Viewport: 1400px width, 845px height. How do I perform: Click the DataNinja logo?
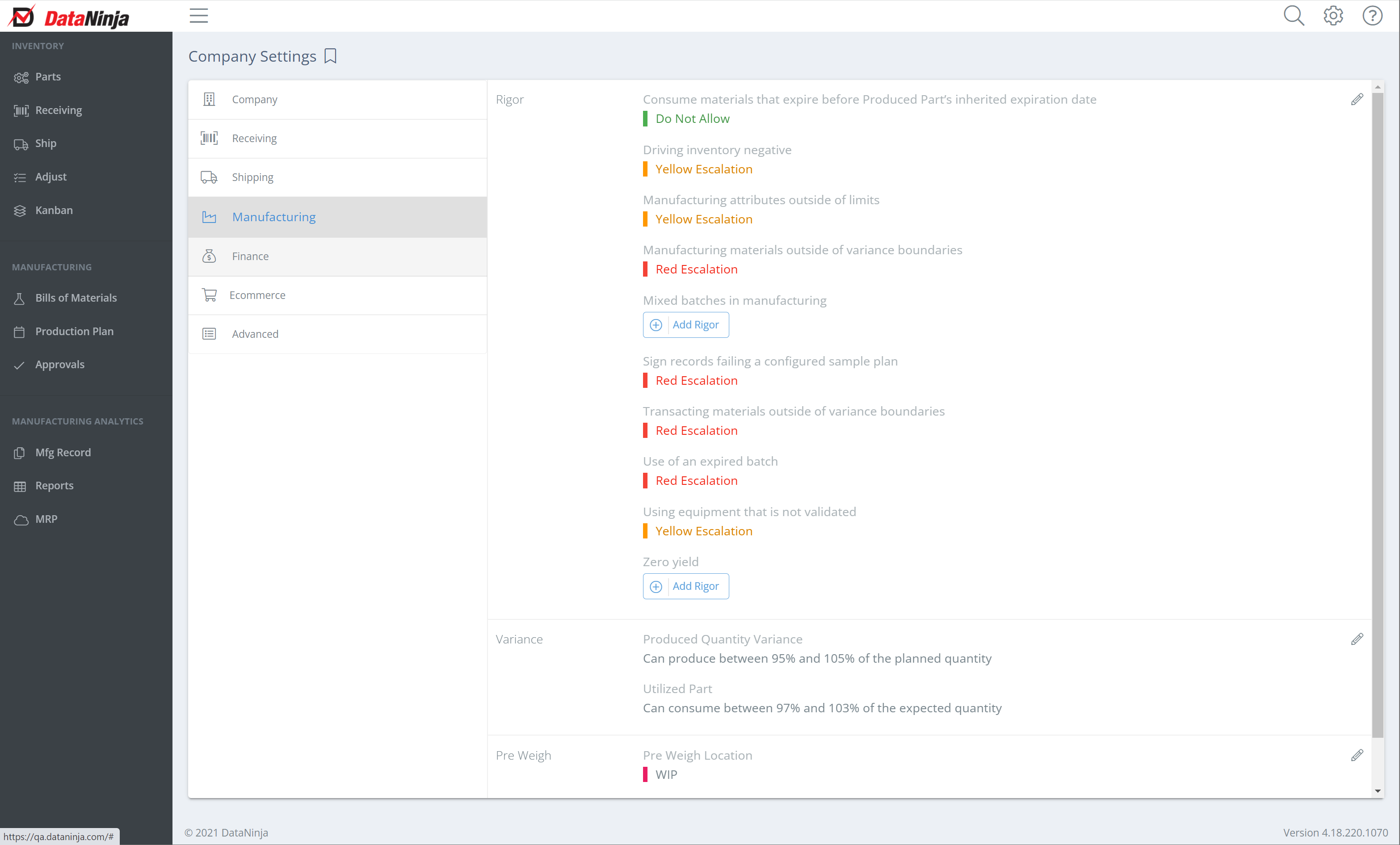click(x=69, y=17)
